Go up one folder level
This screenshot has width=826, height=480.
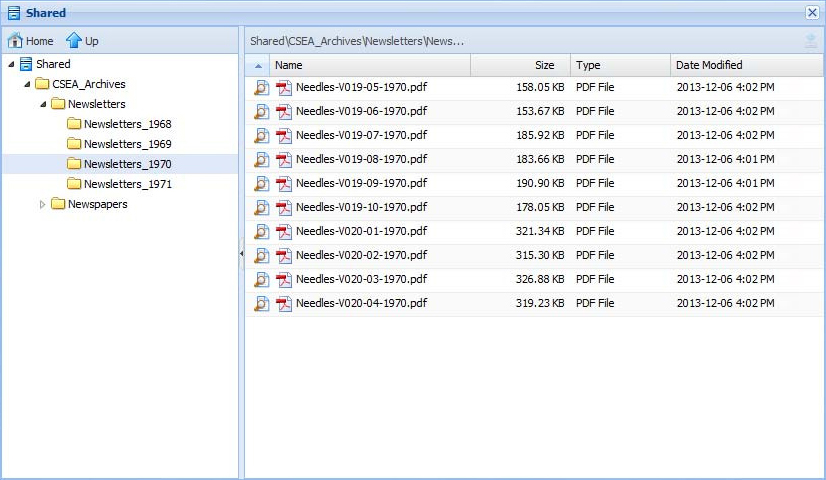click(x=82, y=41)
